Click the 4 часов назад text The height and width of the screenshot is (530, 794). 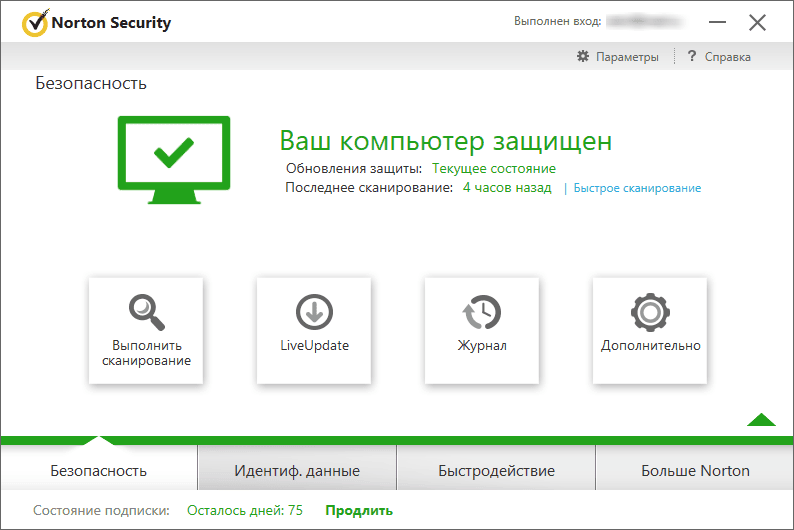pyautogui.click(x=507, y=187)
